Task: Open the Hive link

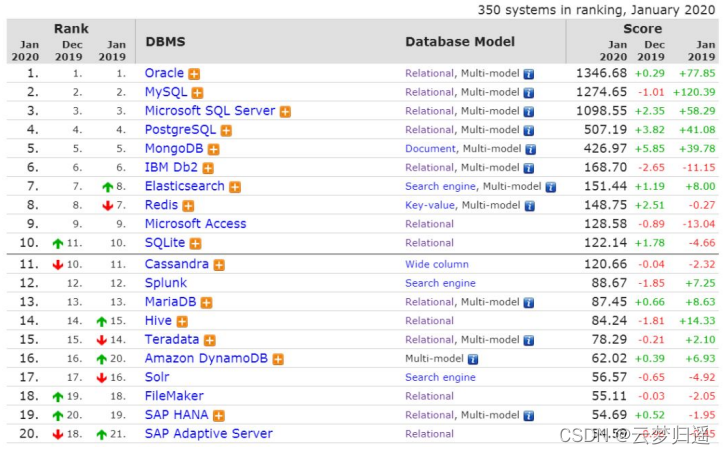Action: tap(158, 320)
